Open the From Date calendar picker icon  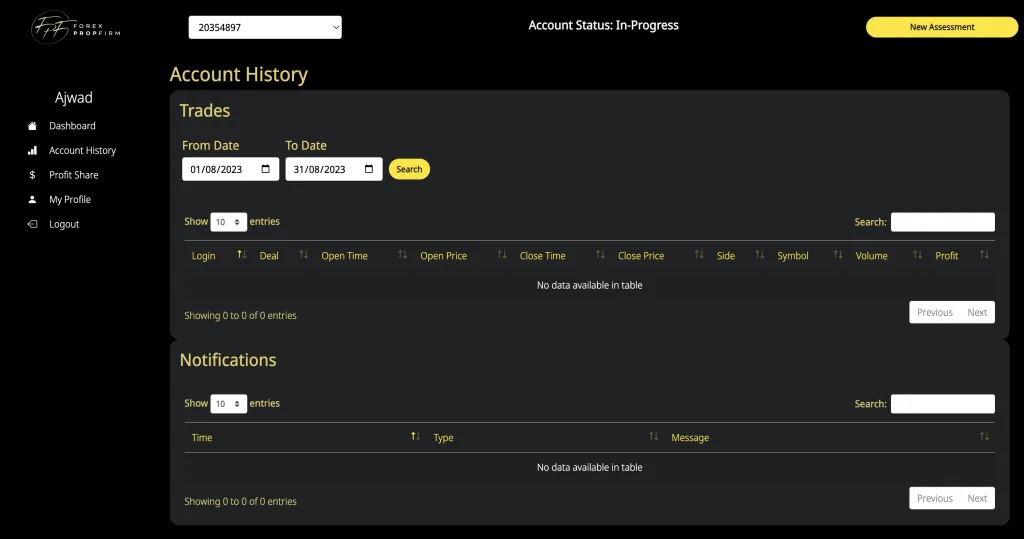tap(265, 169)
